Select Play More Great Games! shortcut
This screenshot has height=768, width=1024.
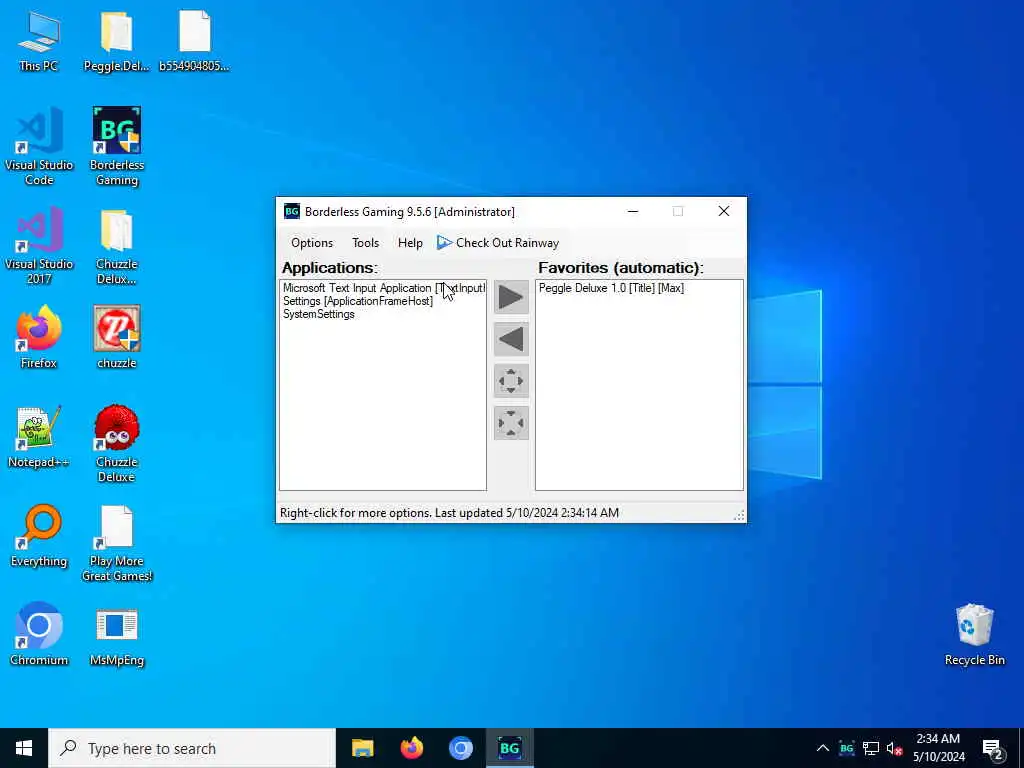click(117, 543)
